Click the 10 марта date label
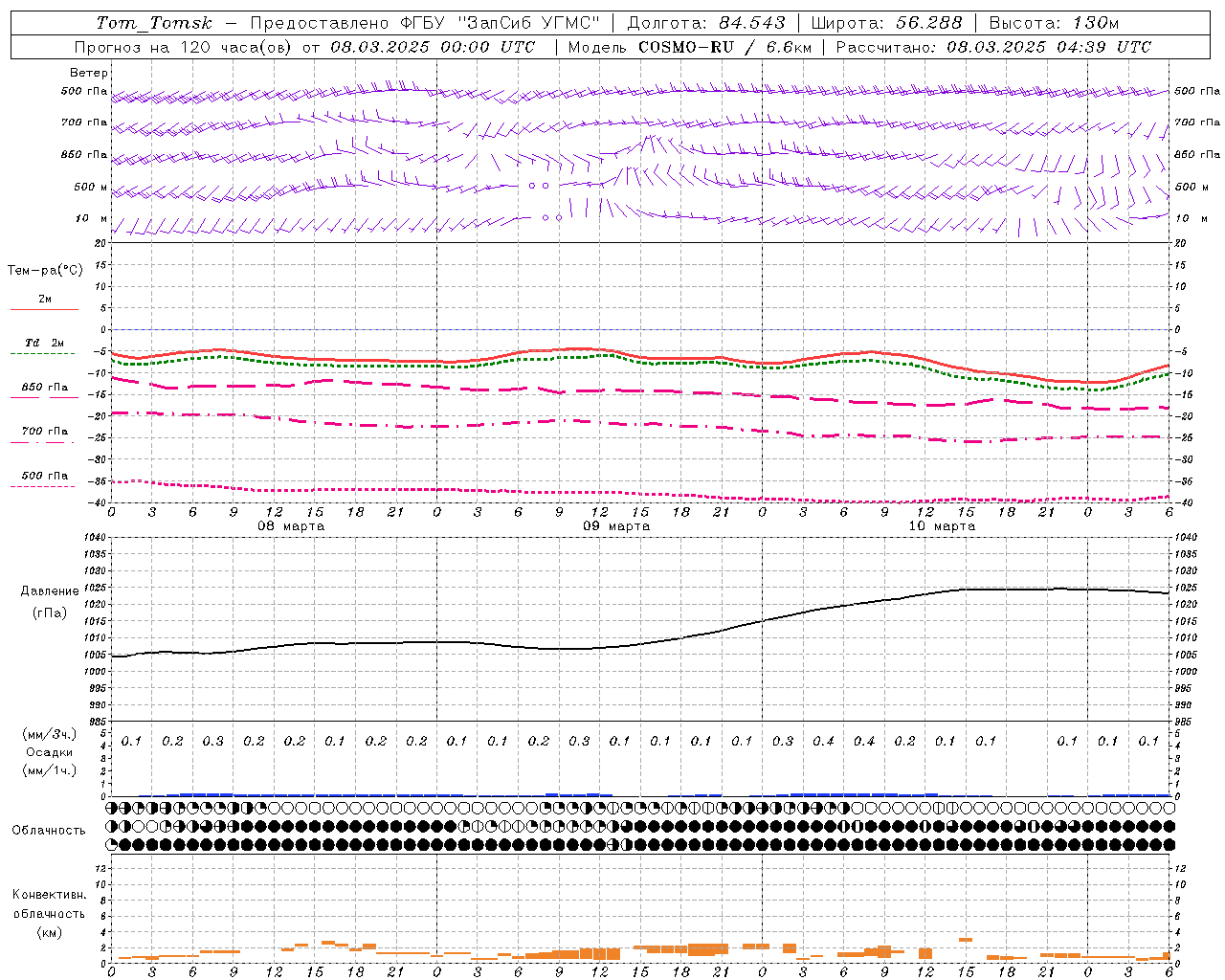This screenshot has height=980, width=1225. coord(942,526)
